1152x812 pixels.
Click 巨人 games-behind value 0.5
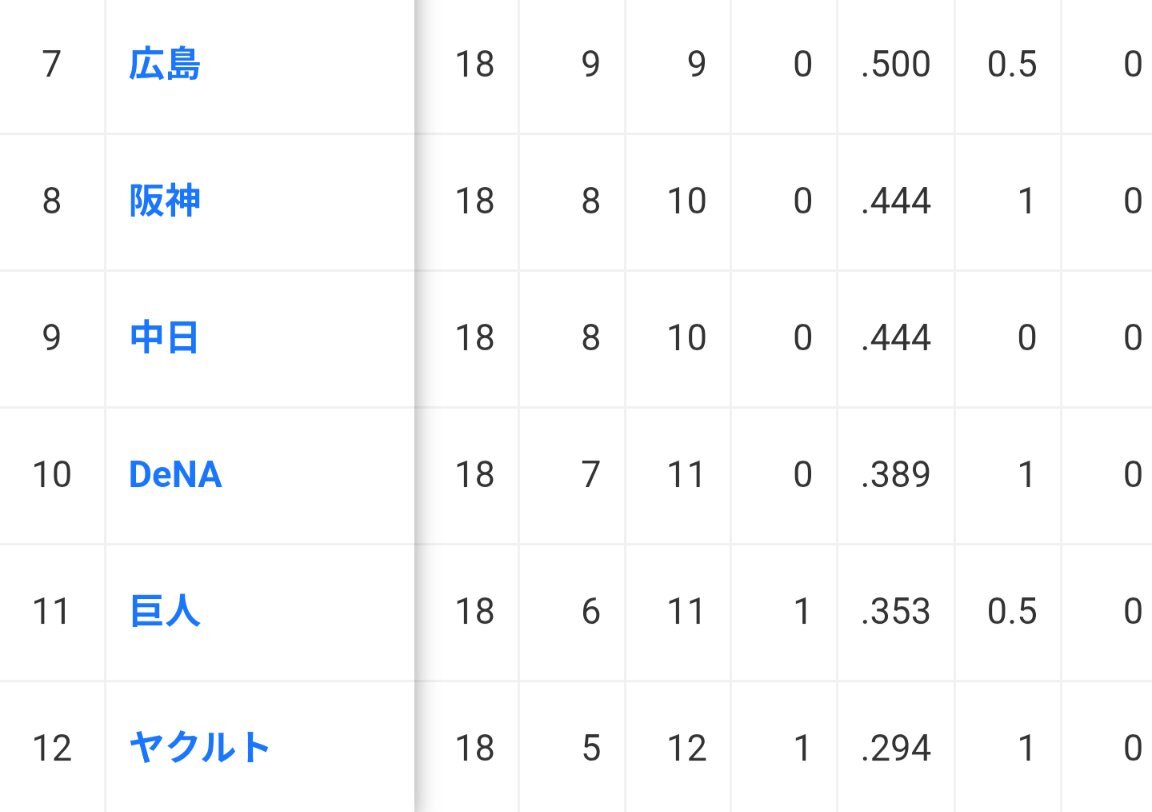pyautogui.click(x=1012, y=611)
